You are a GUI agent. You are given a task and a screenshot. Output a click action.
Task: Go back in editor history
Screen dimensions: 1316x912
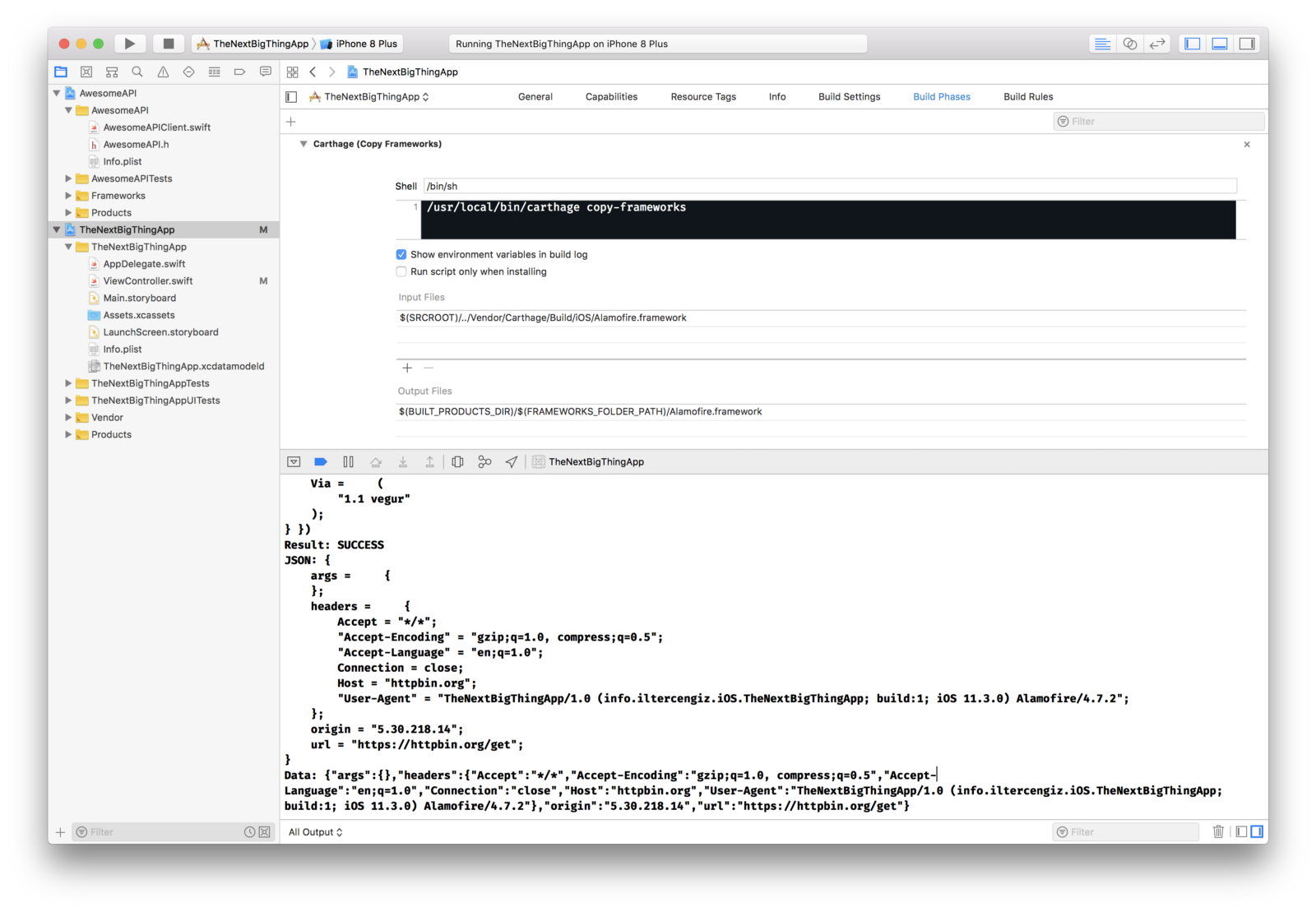click(313, 72)
